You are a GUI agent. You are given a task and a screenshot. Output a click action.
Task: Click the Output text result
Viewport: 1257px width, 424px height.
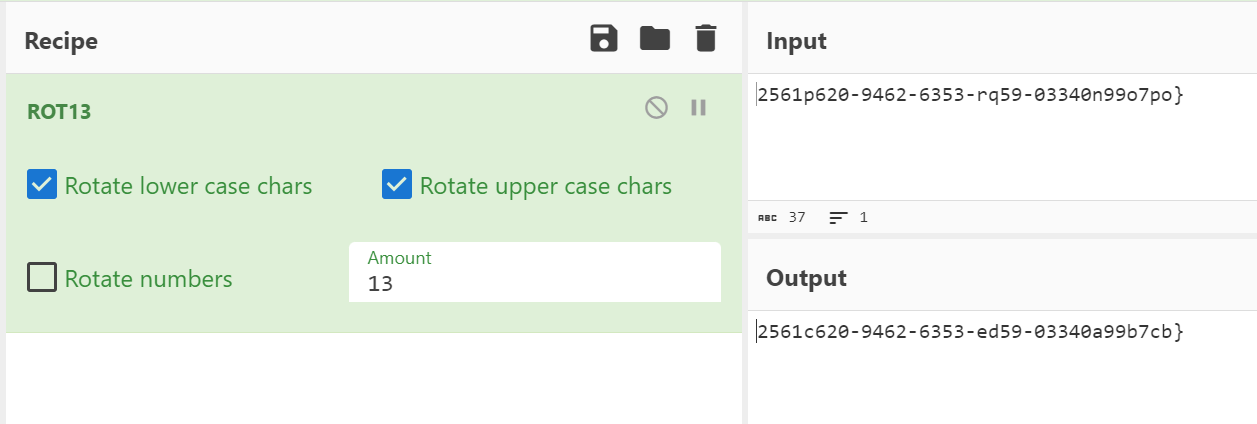(x=970, y=331)
